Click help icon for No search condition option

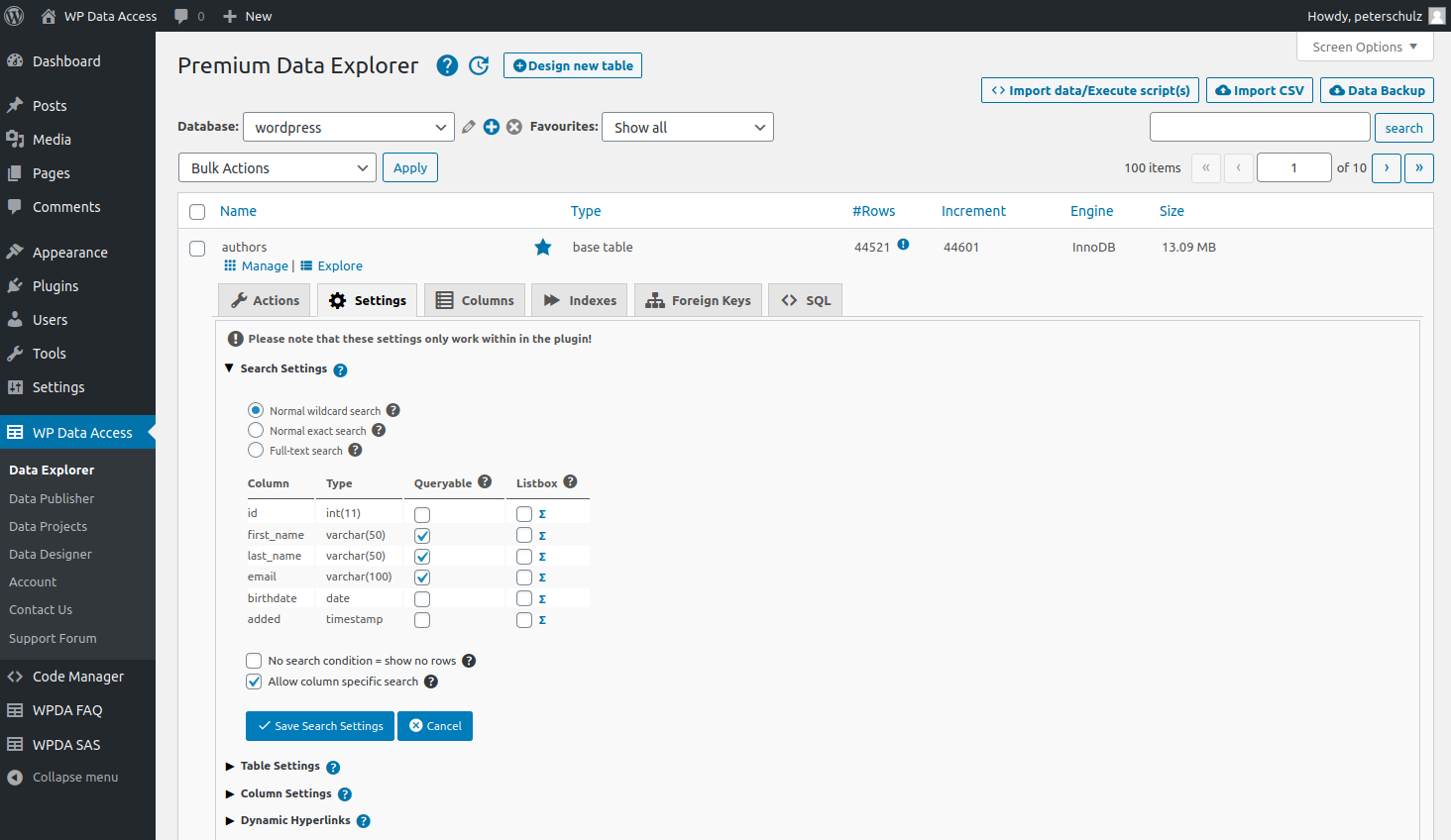pos(469,661)
